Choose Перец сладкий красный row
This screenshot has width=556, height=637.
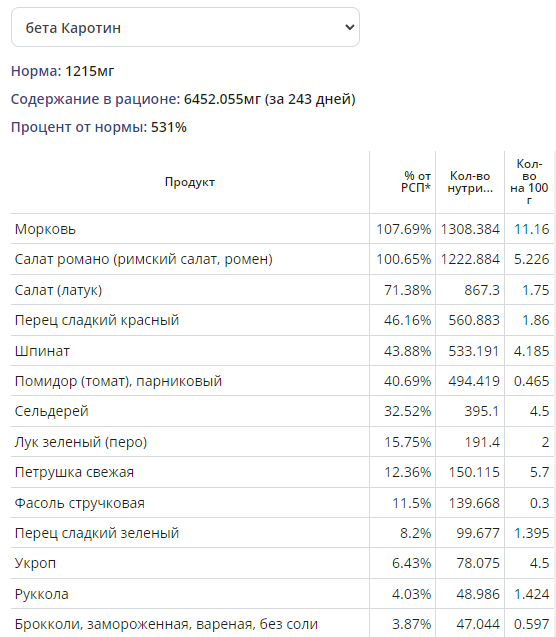pos(282,320)
